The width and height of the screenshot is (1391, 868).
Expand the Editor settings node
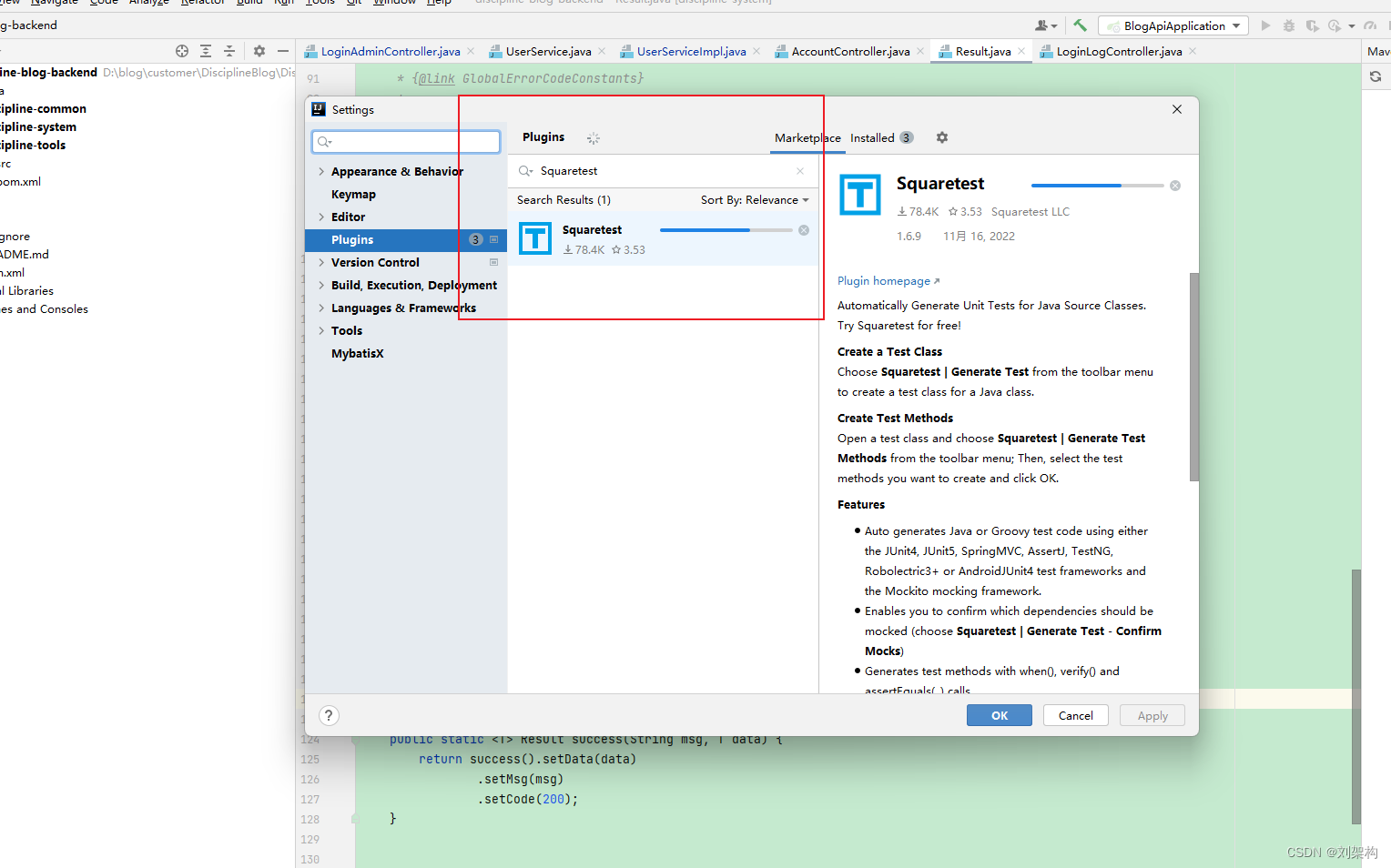[x=321, y=217]
